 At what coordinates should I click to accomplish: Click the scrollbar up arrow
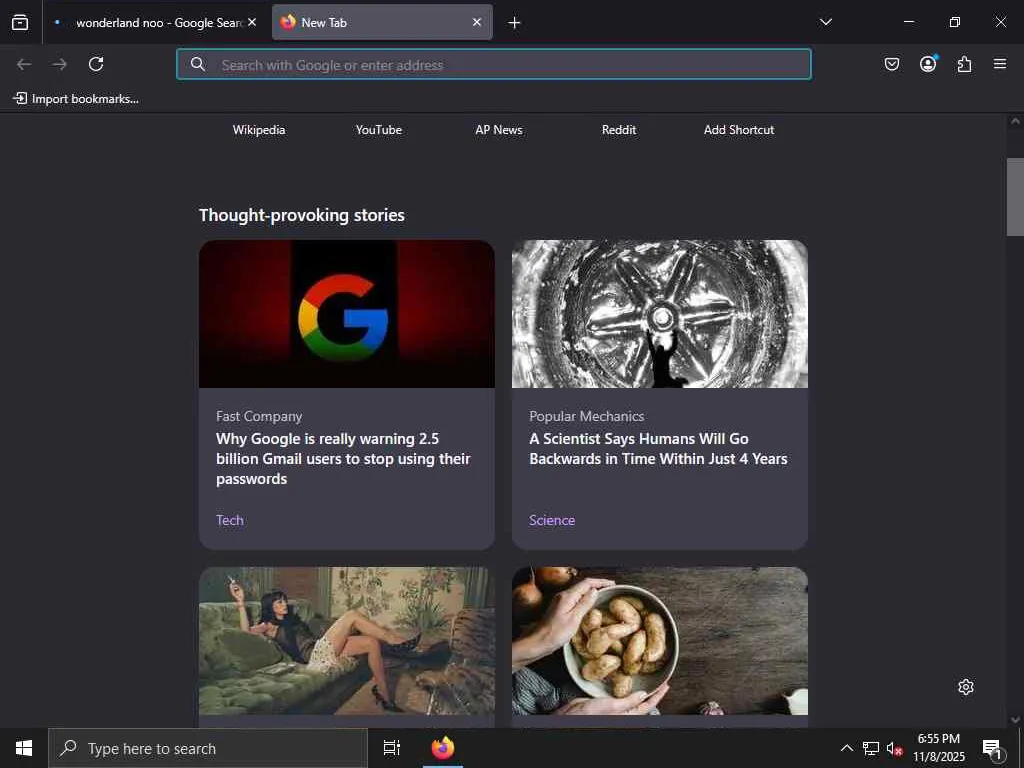click(x=1015, y=121)
